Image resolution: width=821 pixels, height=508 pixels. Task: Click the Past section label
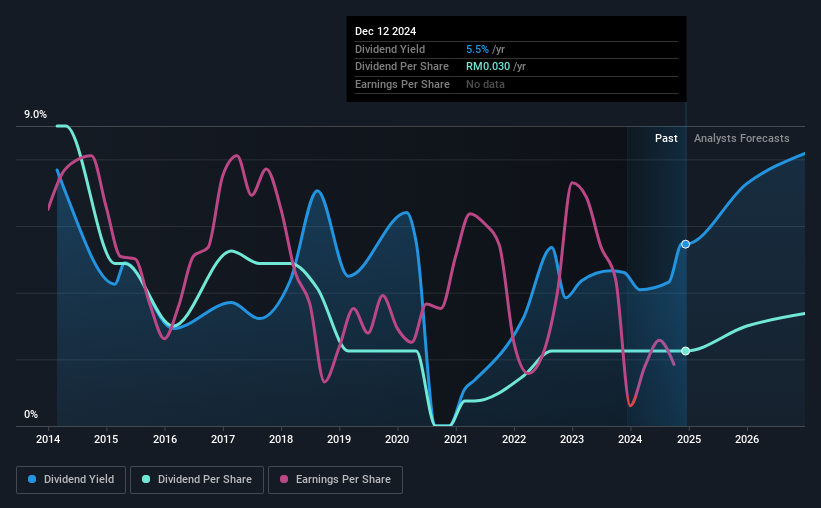[x=666, y=138]
